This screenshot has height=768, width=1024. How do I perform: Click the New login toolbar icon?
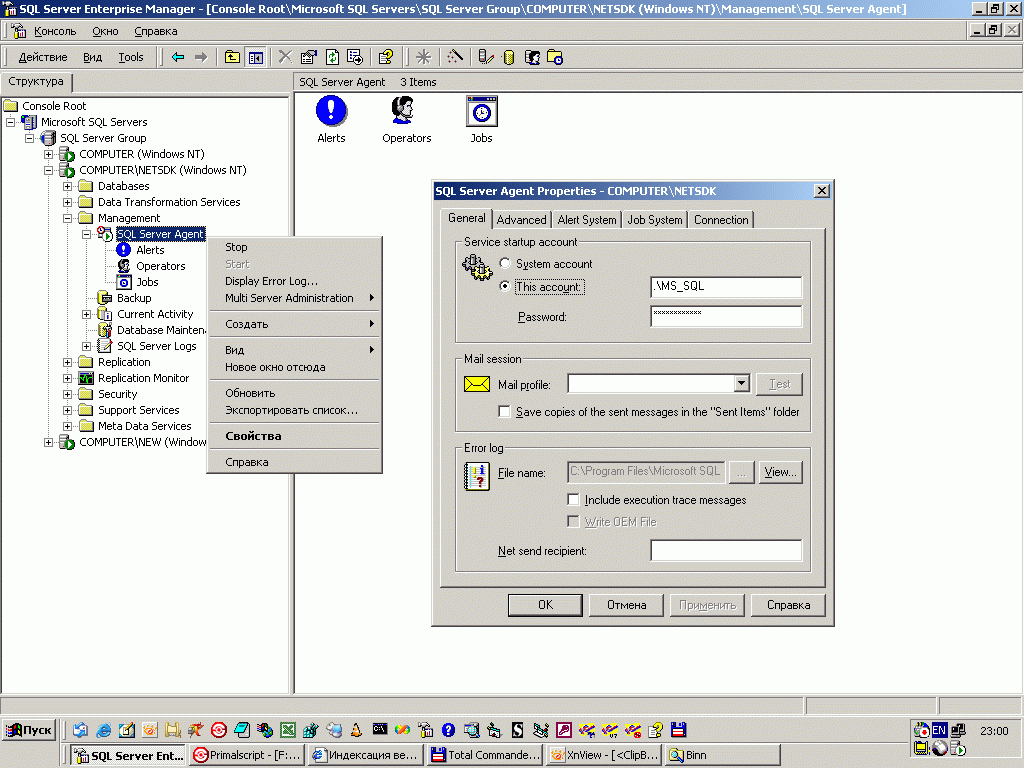(532, 57)
